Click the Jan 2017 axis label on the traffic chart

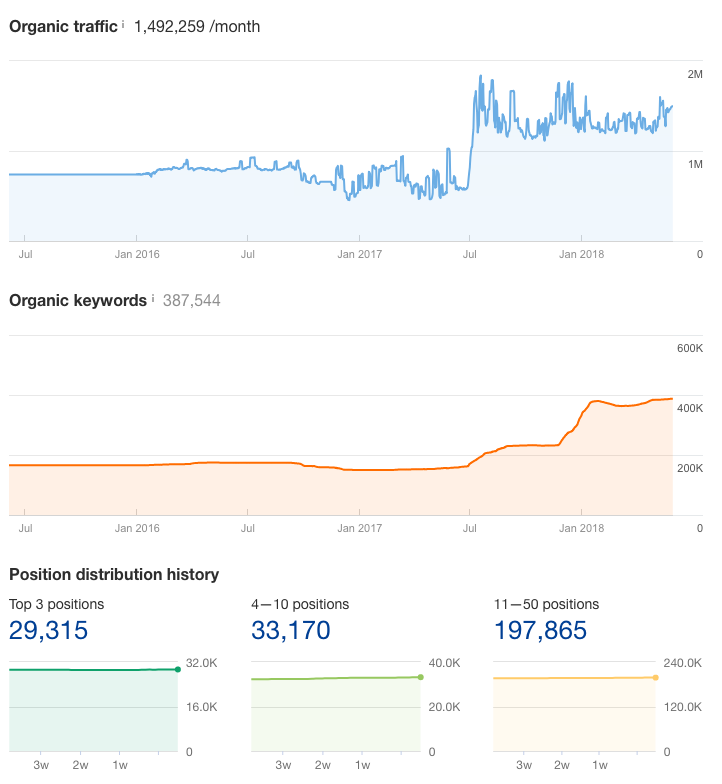(x=360, y=254)
